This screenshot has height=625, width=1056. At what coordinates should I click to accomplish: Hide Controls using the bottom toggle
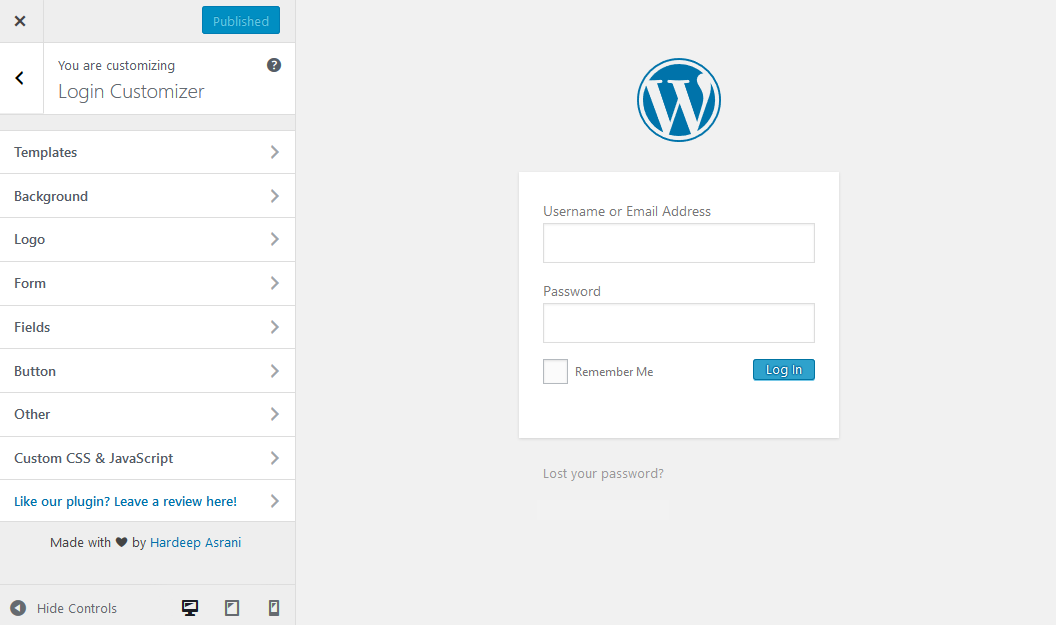[x=77, y=607]
